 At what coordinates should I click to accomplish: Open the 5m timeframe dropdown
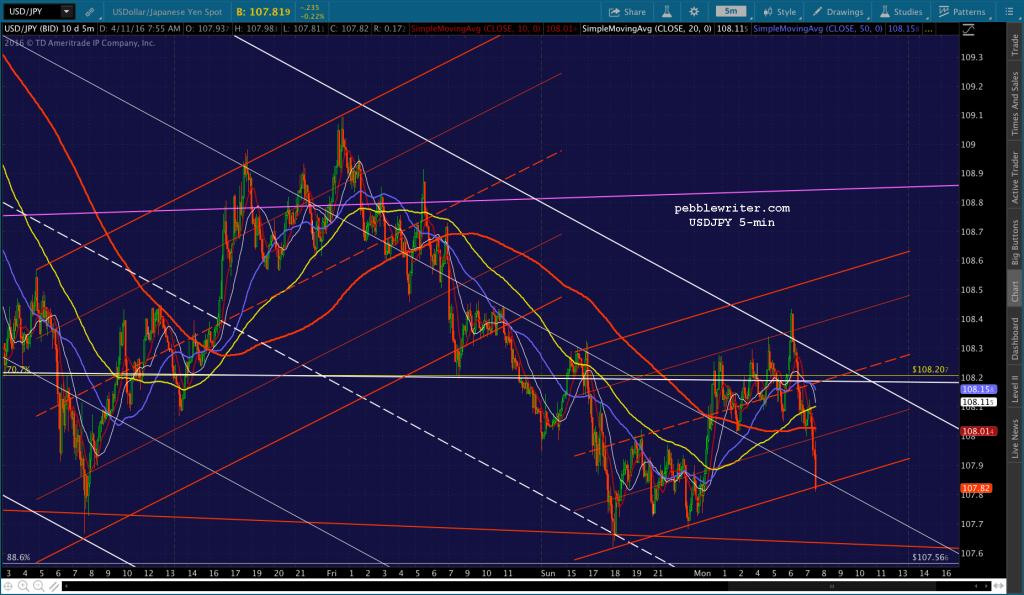coord(731,11)
